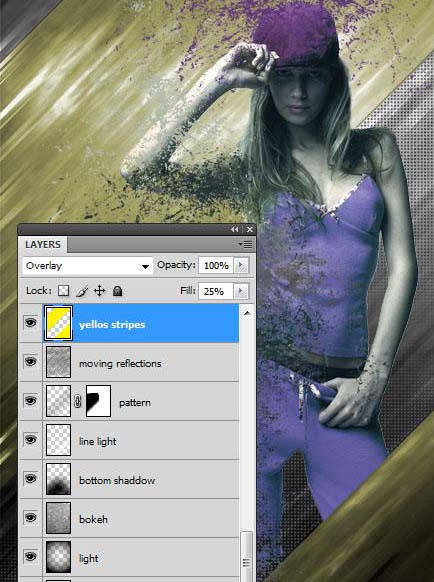The image size is (434, 582).
Task: Hide the bokeh layer
Action: (30, 517)
